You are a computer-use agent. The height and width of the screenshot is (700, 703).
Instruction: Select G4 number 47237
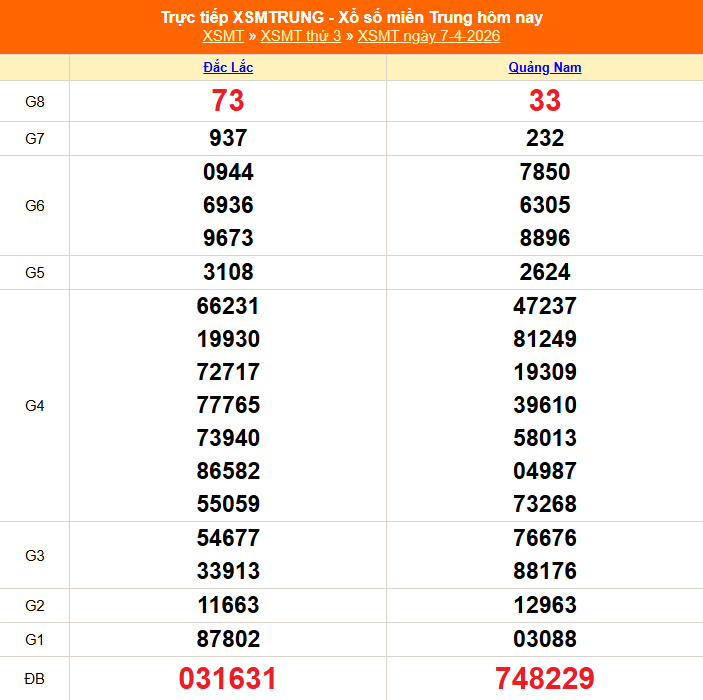(x=545, y=306)
